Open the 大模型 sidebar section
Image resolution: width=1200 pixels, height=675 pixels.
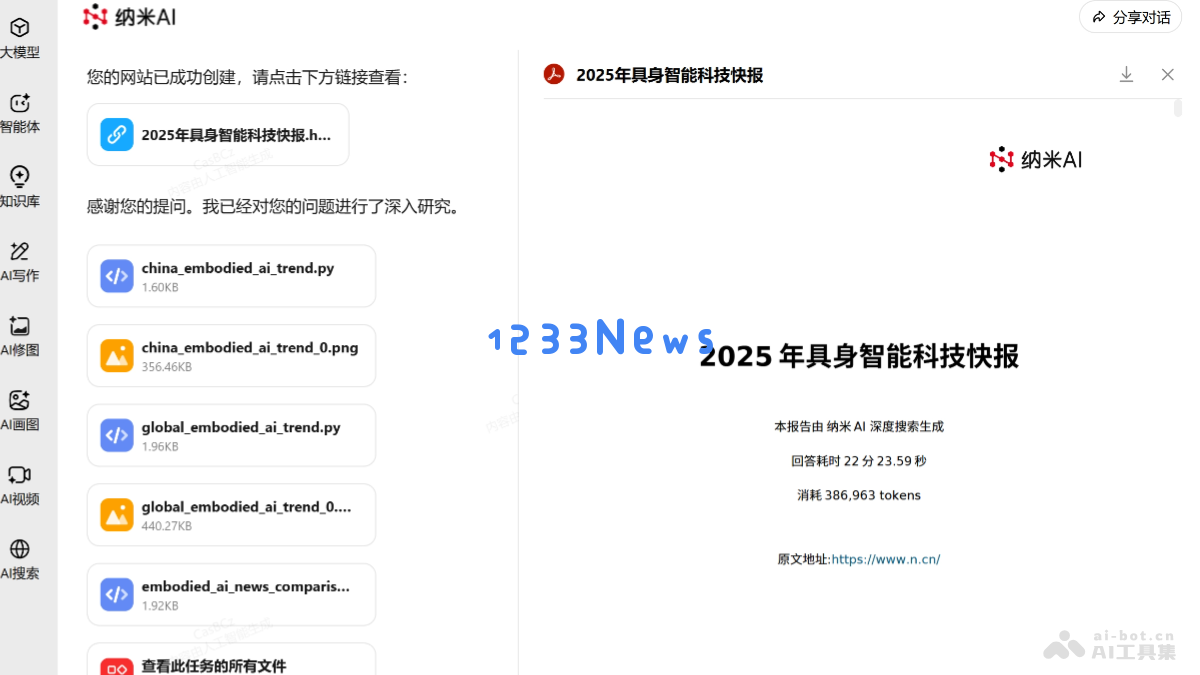tap(20, 39)
